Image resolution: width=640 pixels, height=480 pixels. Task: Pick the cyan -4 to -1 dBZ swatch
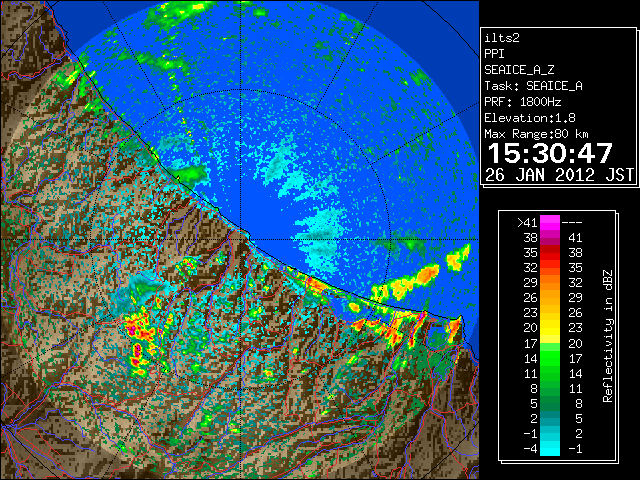click(x=550, y=448)
